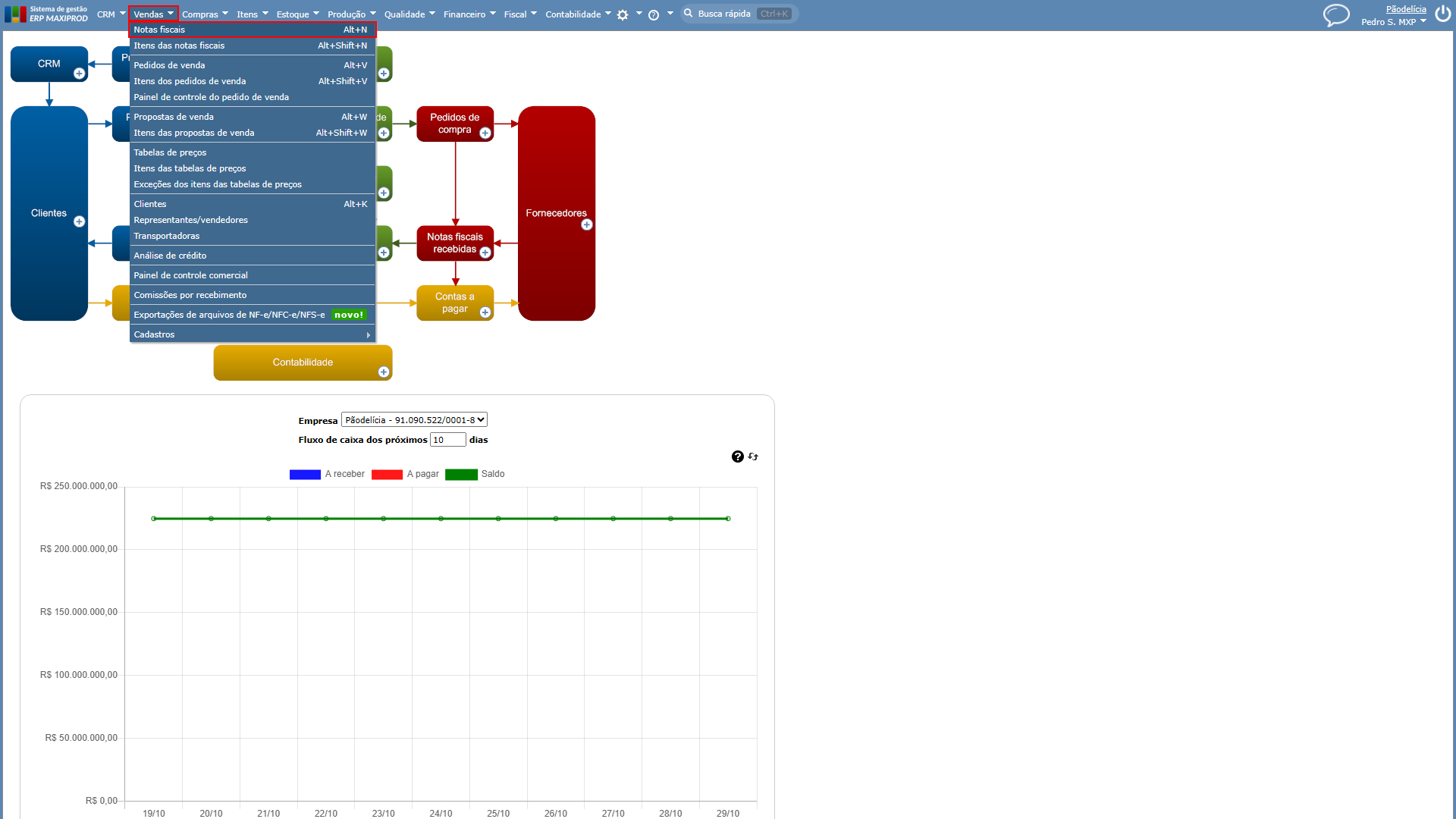Viewport: 1456px width, 819px height.
Task: Click plus icon on Fornecedores block
Action: tap(587, 224)
